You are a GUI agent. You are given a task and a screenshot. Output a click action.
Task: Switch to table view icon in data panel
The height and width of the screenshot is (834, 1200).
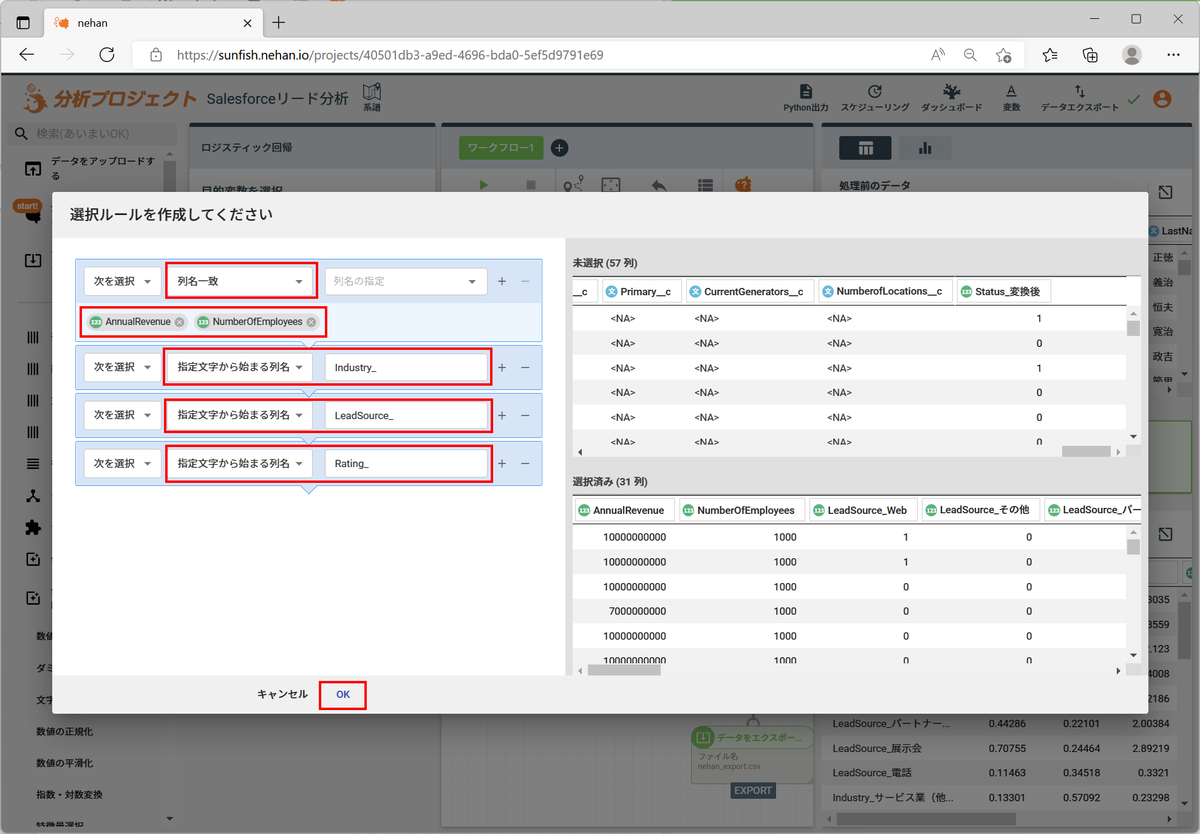pyautogui.click(x=866, y=148)
